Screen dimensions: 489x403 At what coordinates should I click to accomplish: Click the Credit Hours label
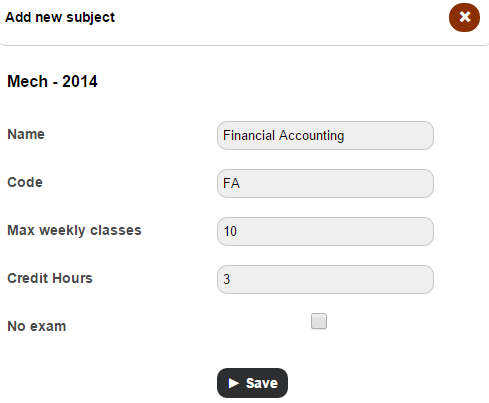(50, 278)
